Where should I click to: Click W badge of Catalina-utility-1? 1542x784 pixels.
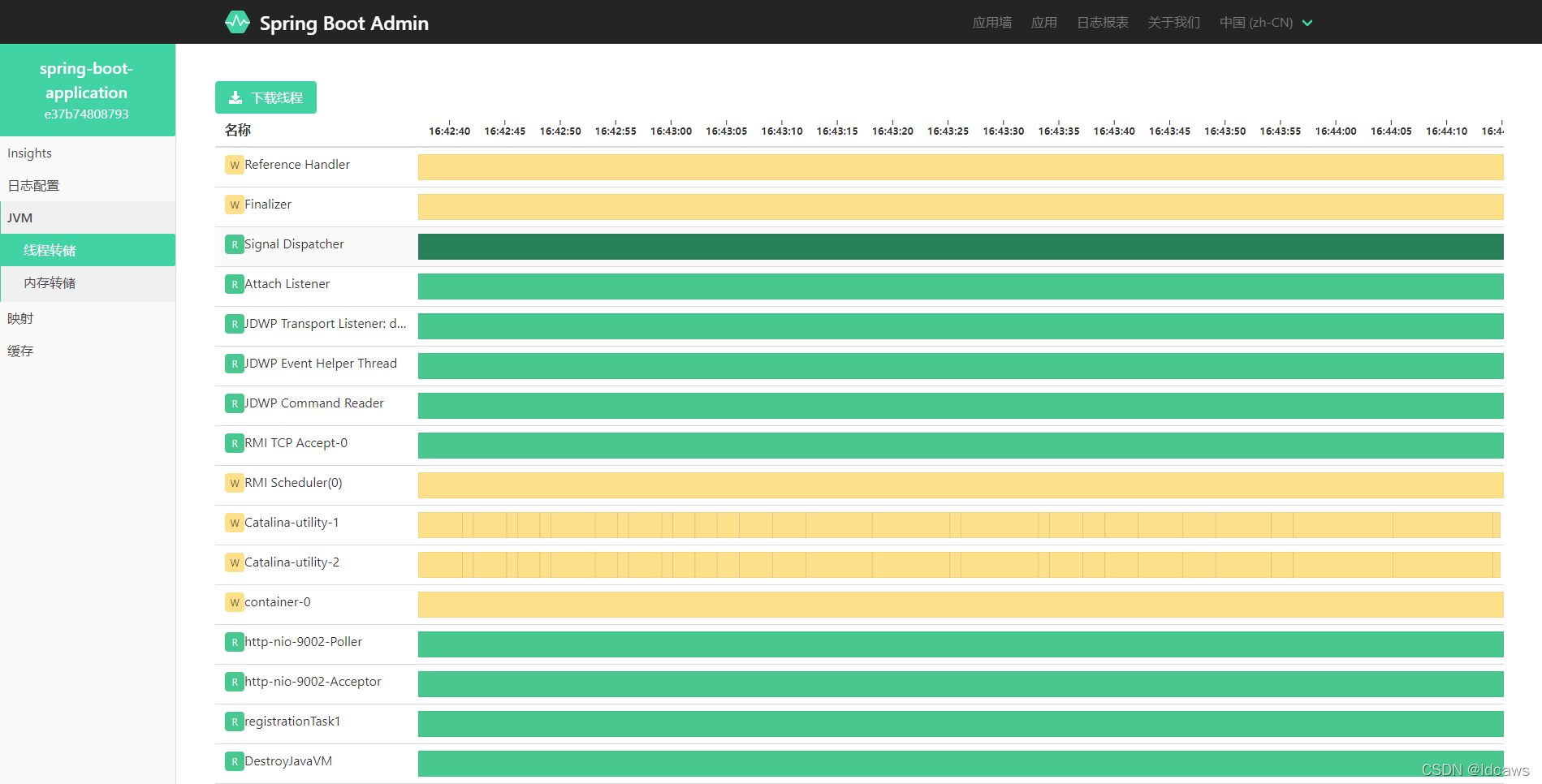[x=235, y=523]
